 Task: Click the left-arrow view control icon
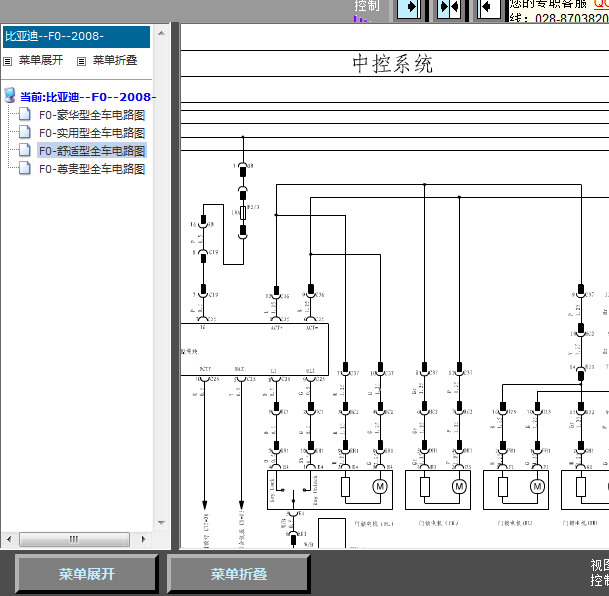tap(489, 9)
